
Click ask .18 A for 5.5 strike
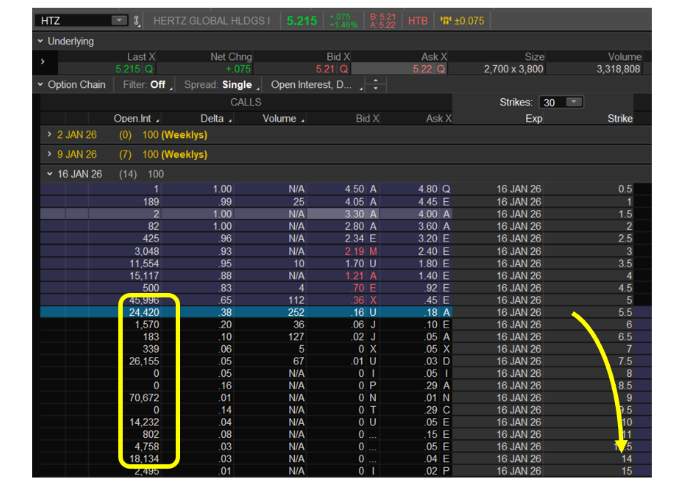click(x=437, y=312)
